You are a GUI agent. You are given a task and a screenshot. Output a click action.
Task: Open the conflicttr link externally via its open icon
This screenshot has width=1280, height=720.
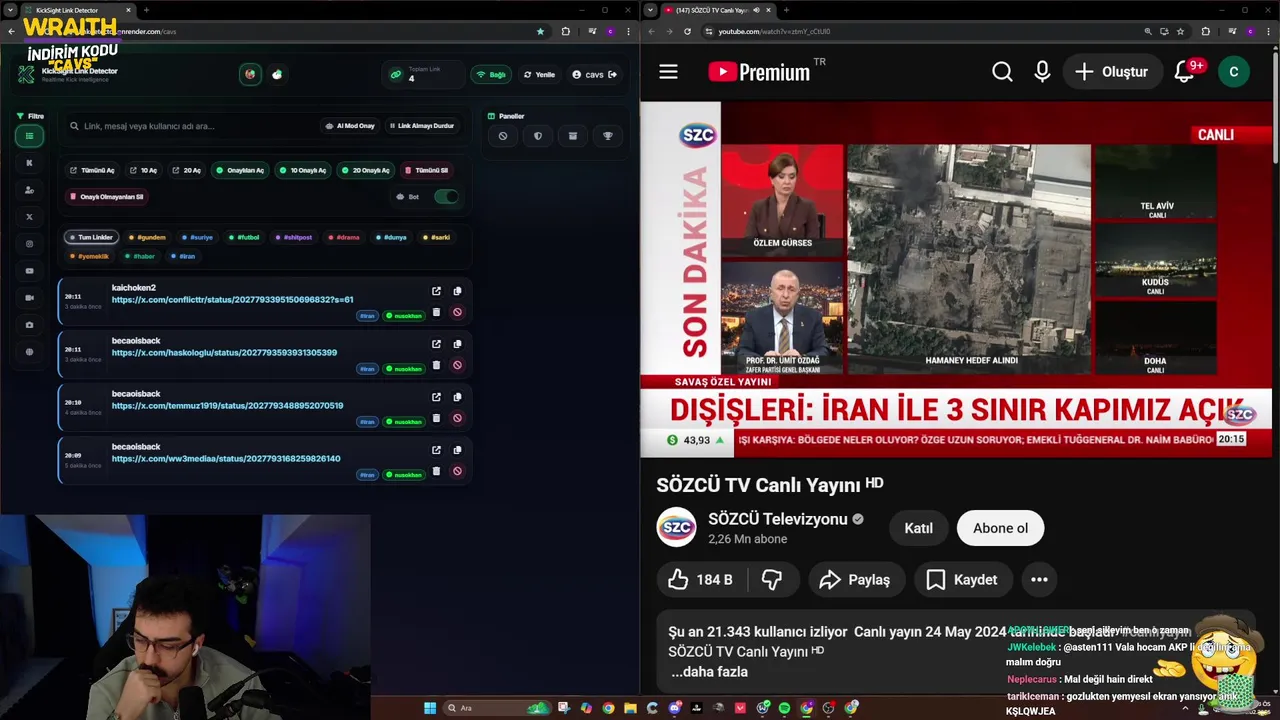[436, 291]
